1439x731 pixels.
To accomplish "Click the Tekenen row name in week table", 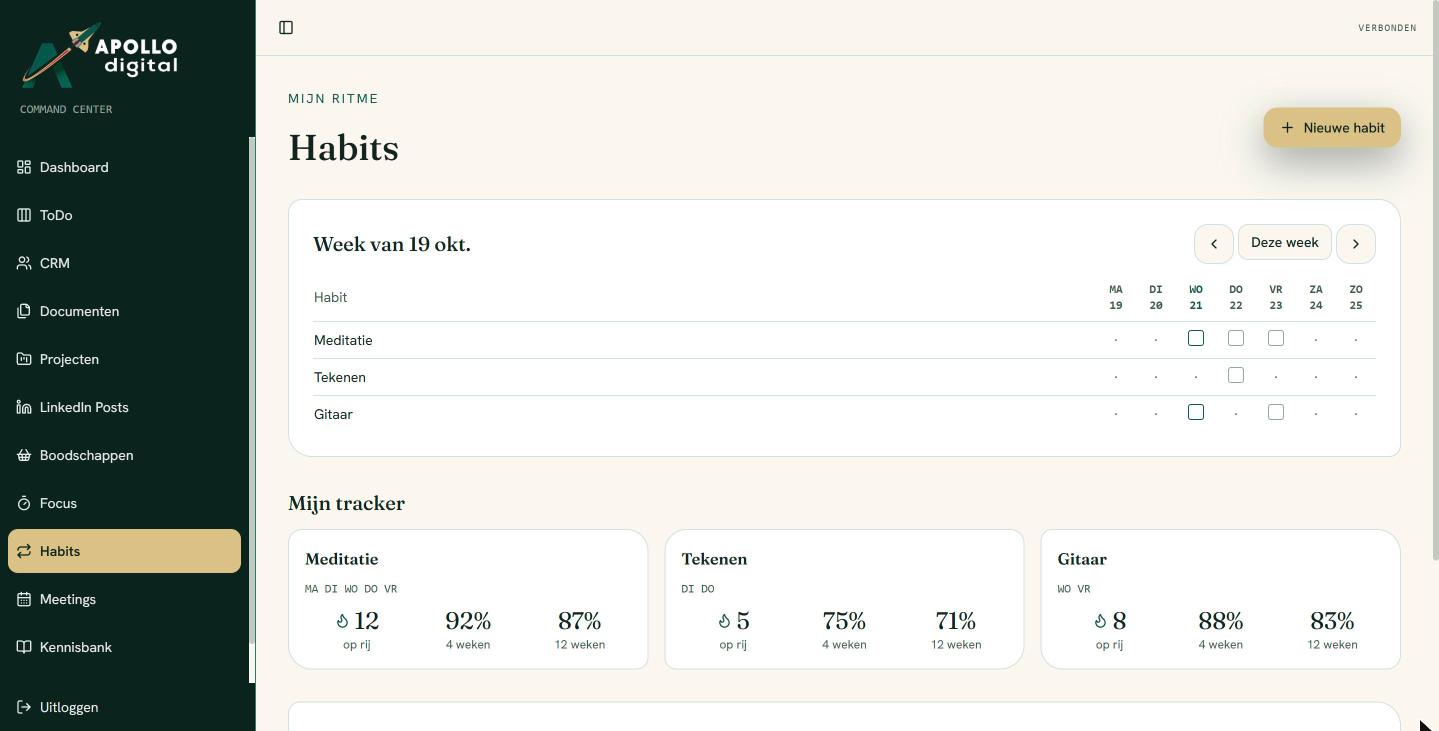I will coord(340,377).
